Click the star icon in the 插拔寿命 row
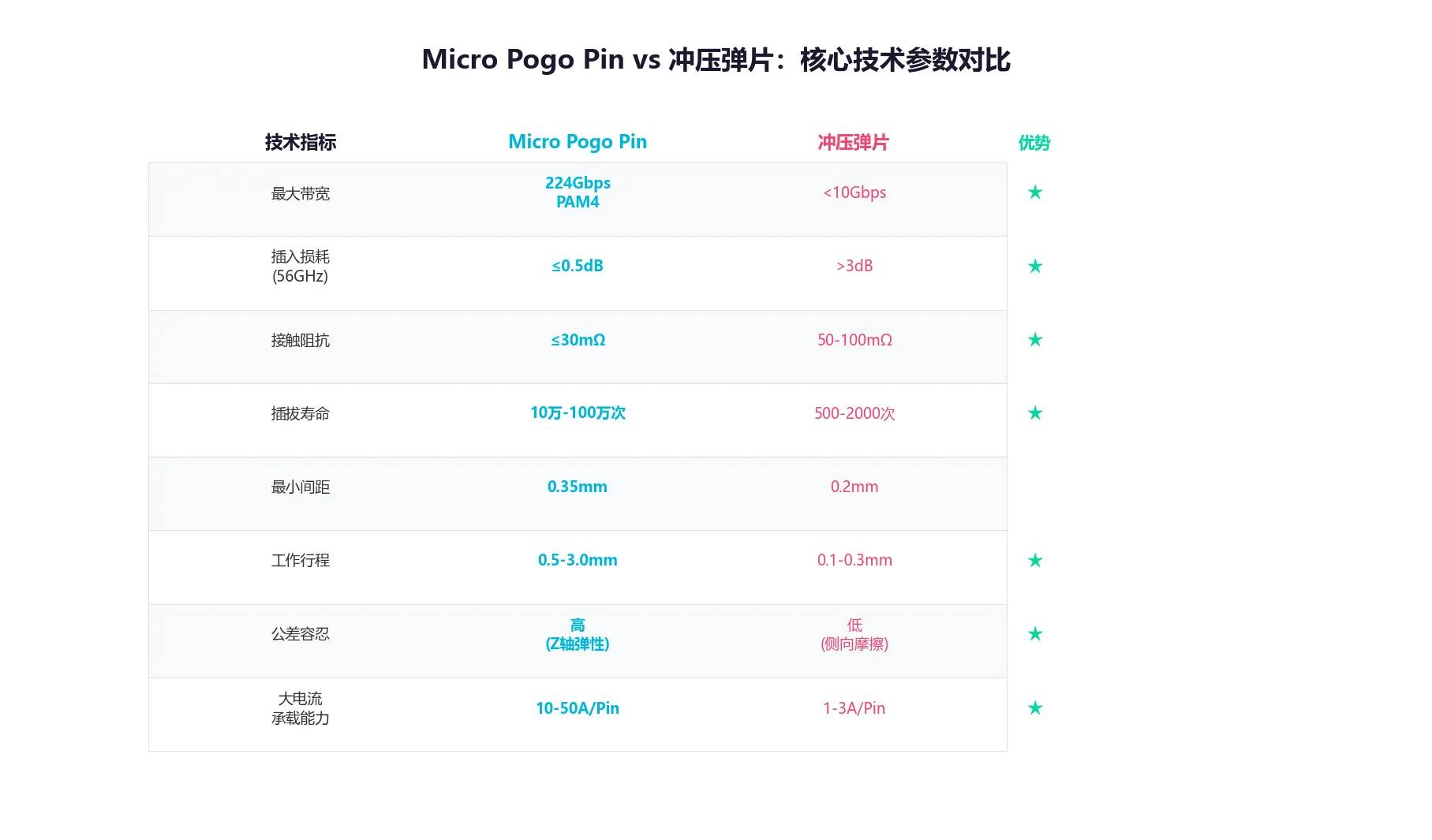Screen dimensions: 1432x840 [x=1035, y=413]
